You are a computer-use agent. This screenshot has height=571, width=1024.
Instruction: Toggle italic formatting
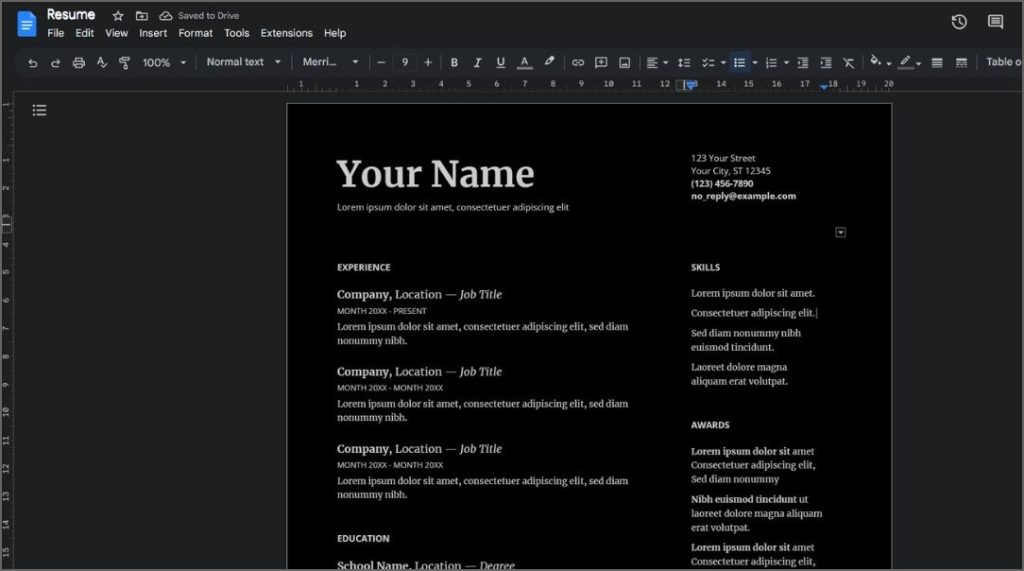click(x=477, y=63)
